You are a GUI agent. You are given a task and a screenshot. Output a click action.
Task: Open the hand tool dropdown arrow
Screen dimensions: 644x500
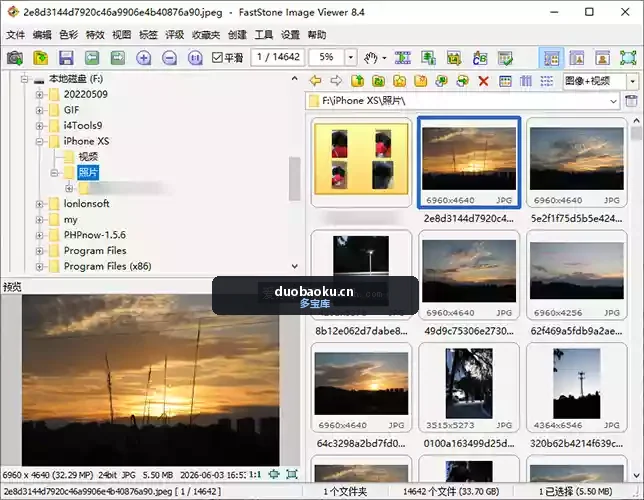384,58
